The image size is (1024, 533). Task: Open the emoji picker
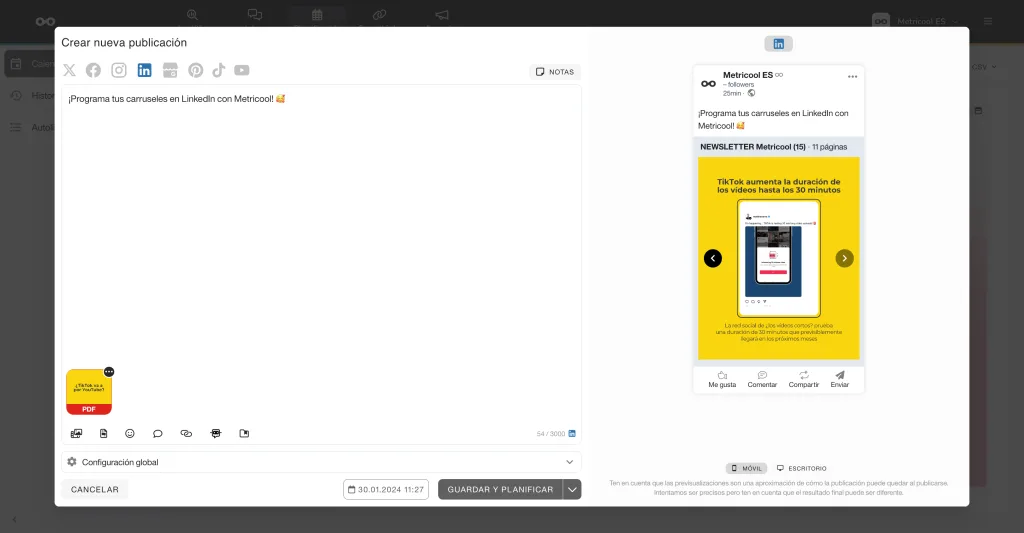pos(130,434)
